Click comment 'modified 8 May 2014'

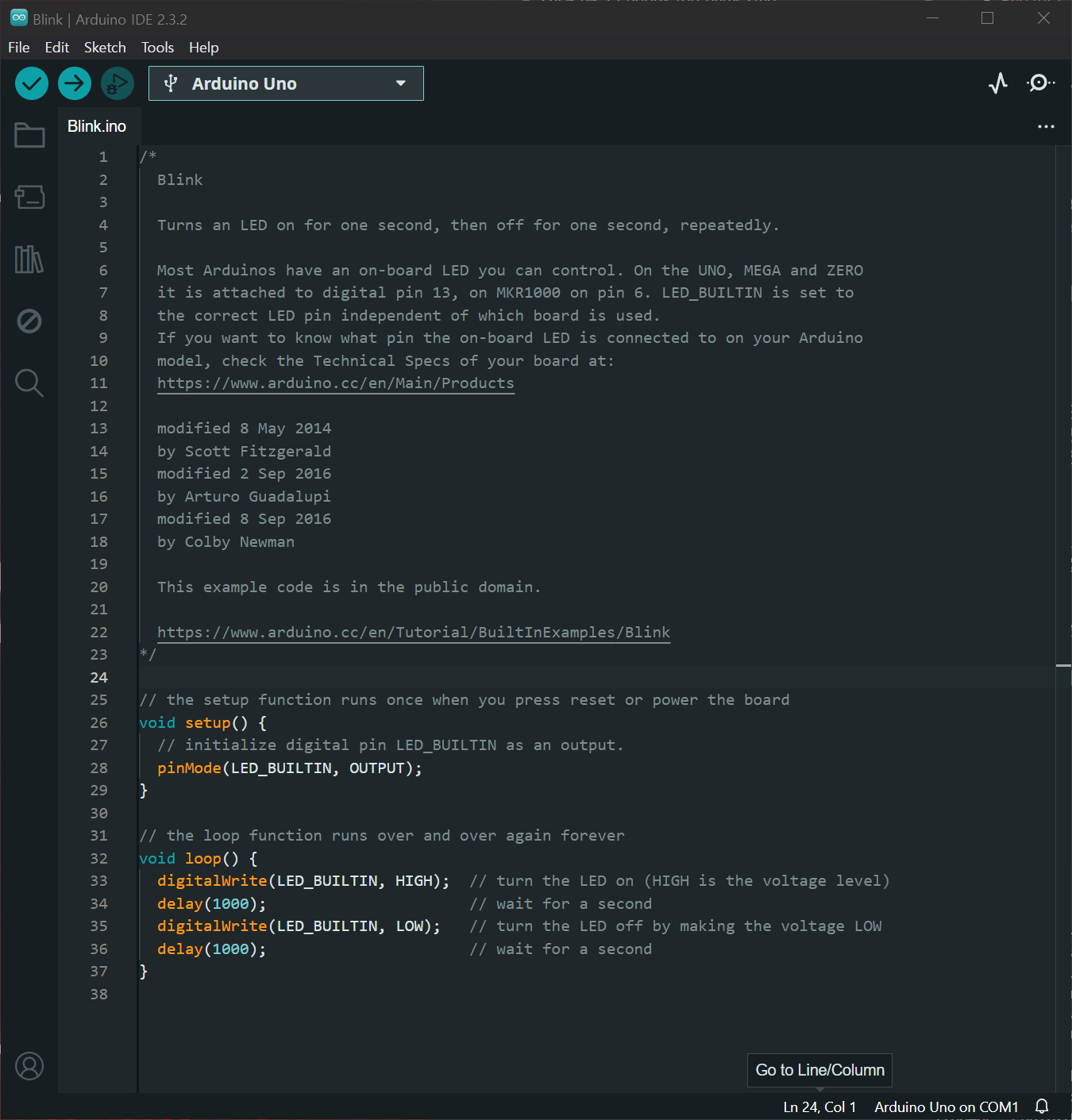pyautogui.click(x=244, y=429)
